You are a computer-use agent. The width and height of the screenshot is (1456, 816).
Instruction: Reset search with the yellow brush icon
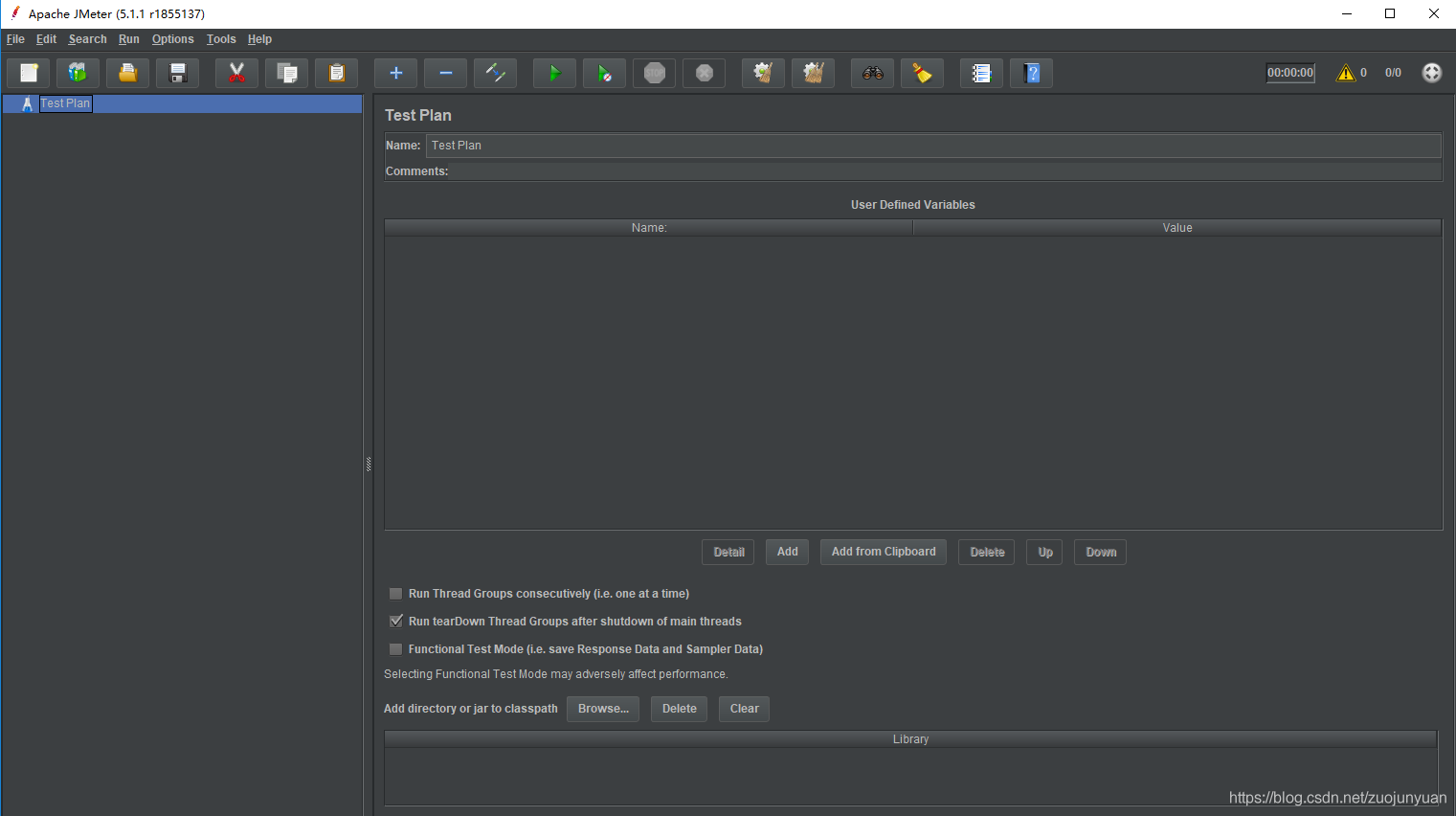tap(922, 73)
